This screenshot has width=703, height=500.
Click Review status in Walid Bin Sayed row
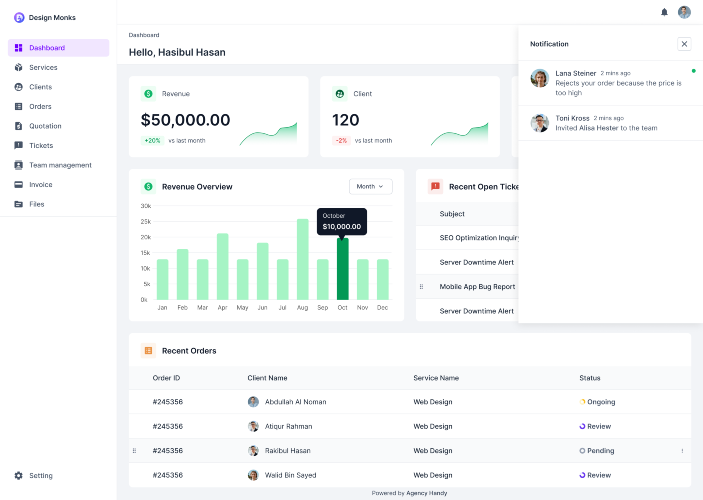(x=595, y=475)
